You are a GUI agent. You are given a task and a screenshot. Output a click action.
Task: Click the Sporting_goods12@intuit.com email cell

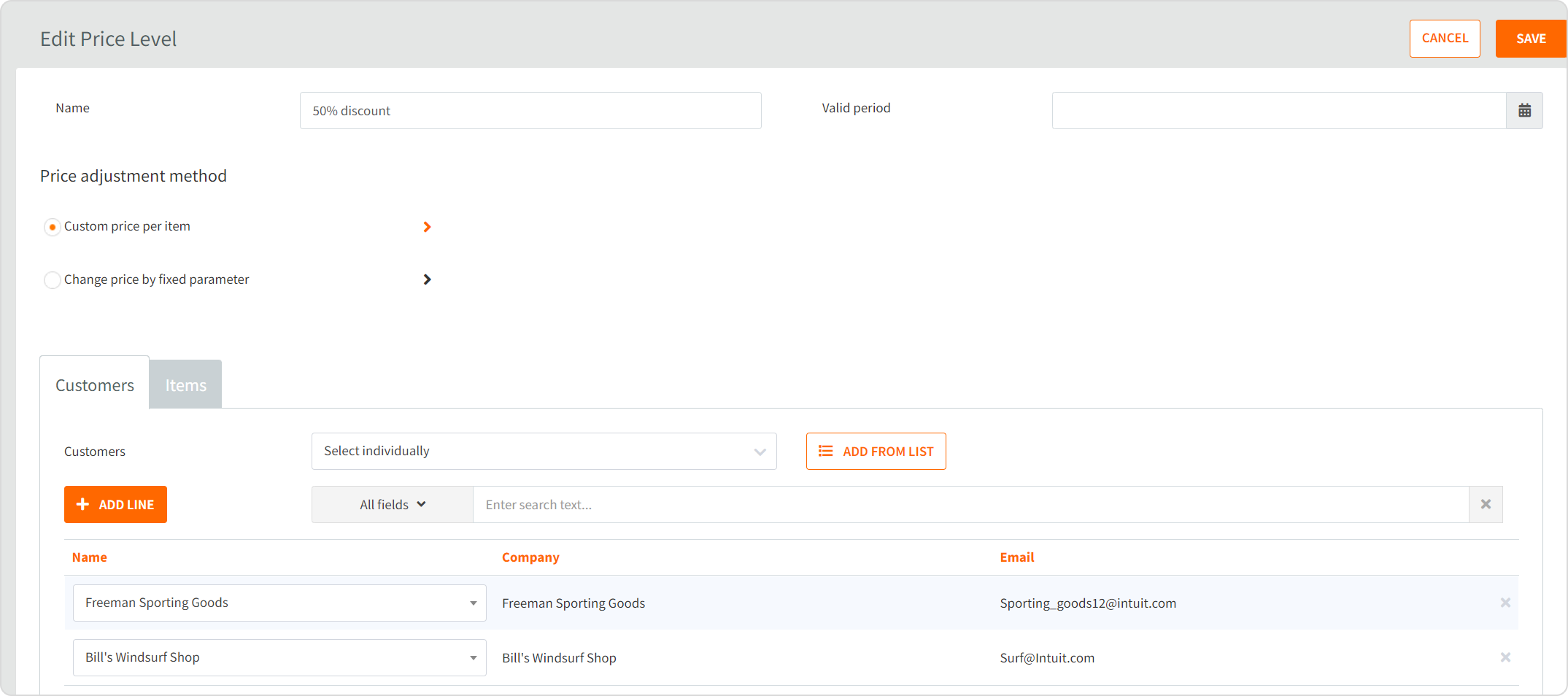(x=1088, y=603)
